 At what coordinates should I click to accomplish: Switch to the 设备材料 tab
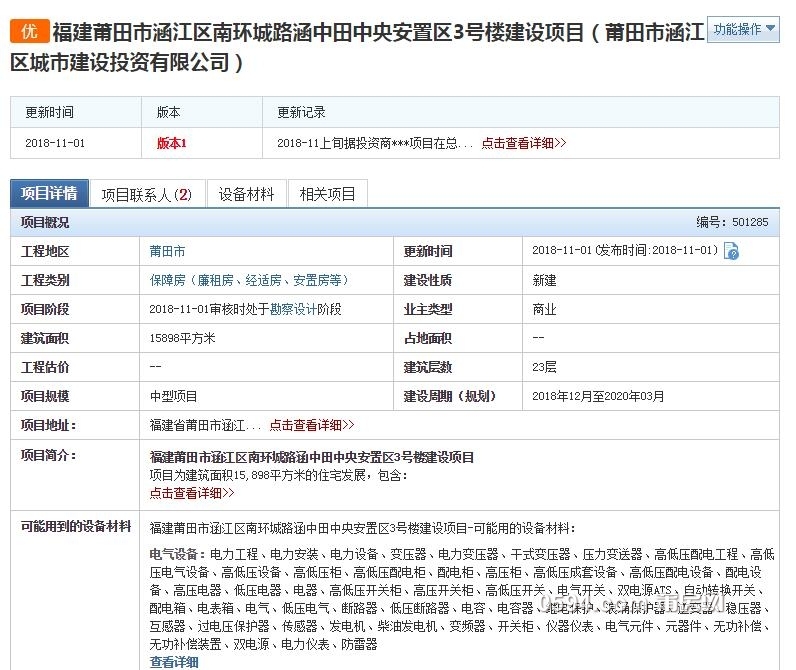[246, 194]
